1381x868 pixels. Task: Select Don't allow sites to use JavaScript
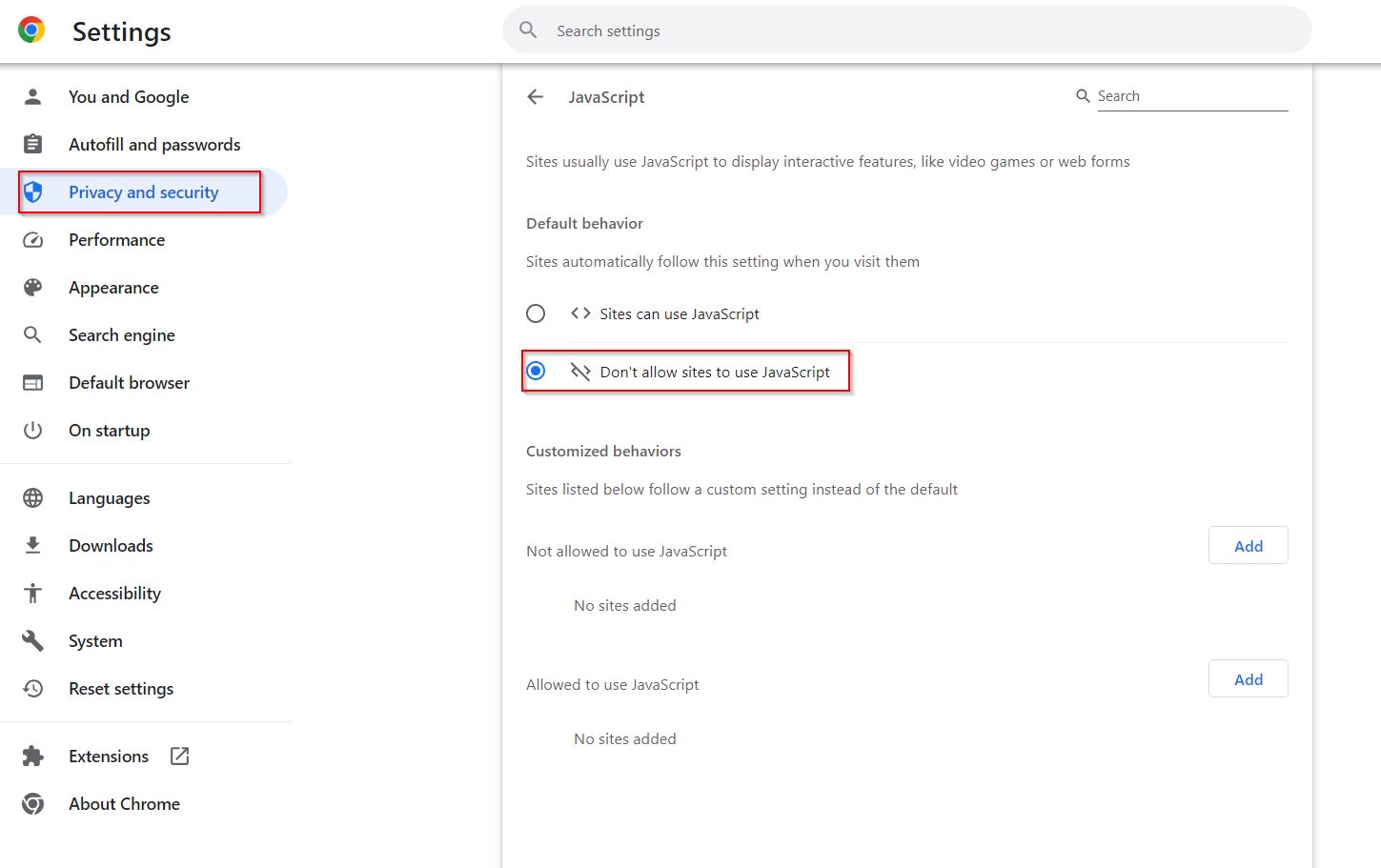pos(536,371)
